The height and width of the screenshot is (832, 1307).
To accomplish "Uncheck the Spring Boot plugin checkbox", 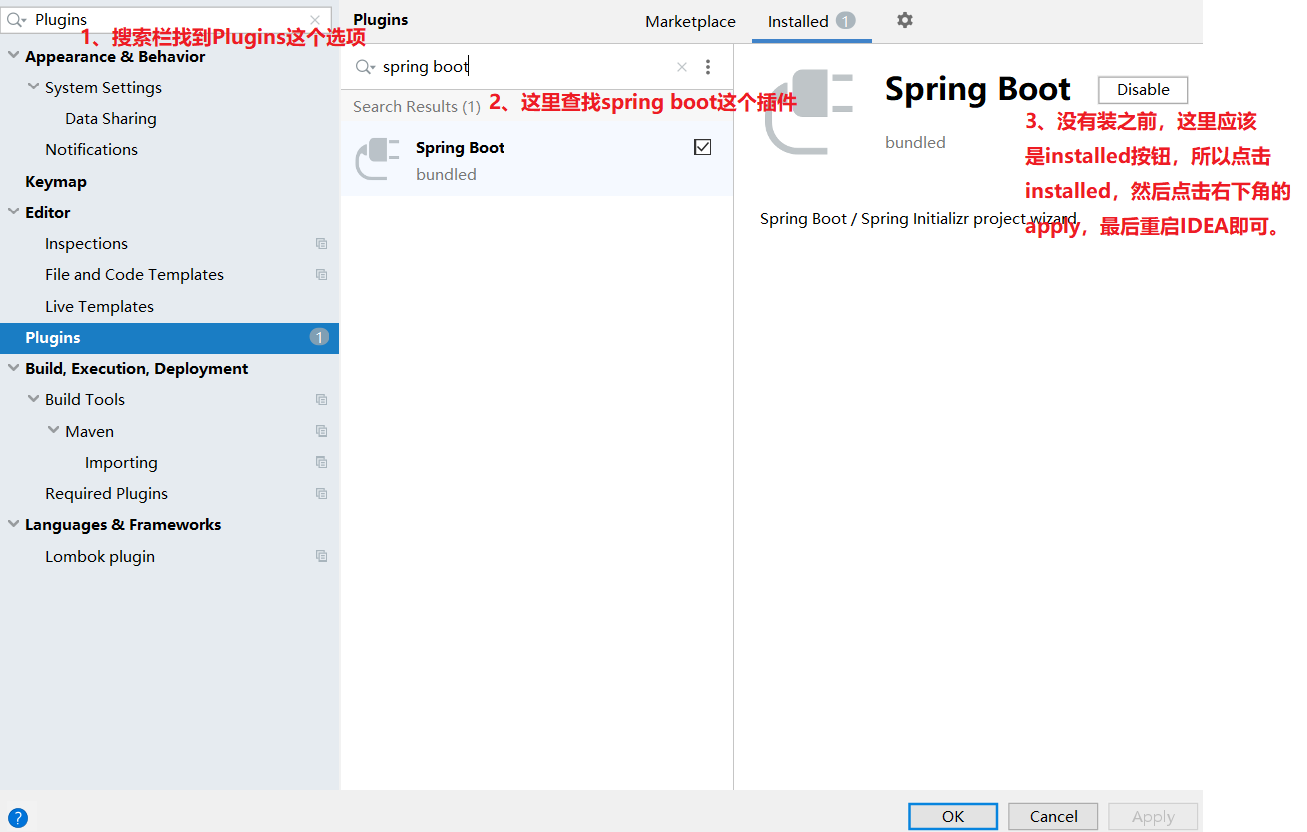I will pos(702,147).
